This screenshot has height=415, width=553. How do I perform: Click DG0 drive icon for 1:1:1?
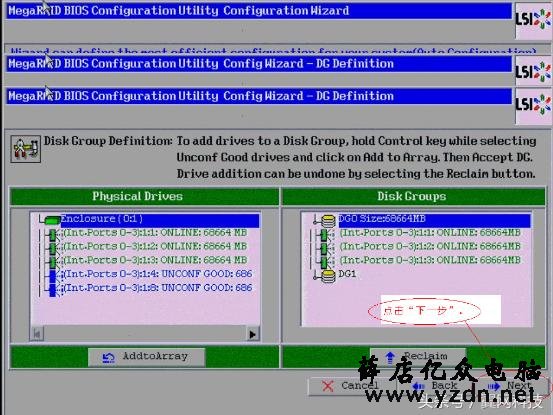pos(324,234)
